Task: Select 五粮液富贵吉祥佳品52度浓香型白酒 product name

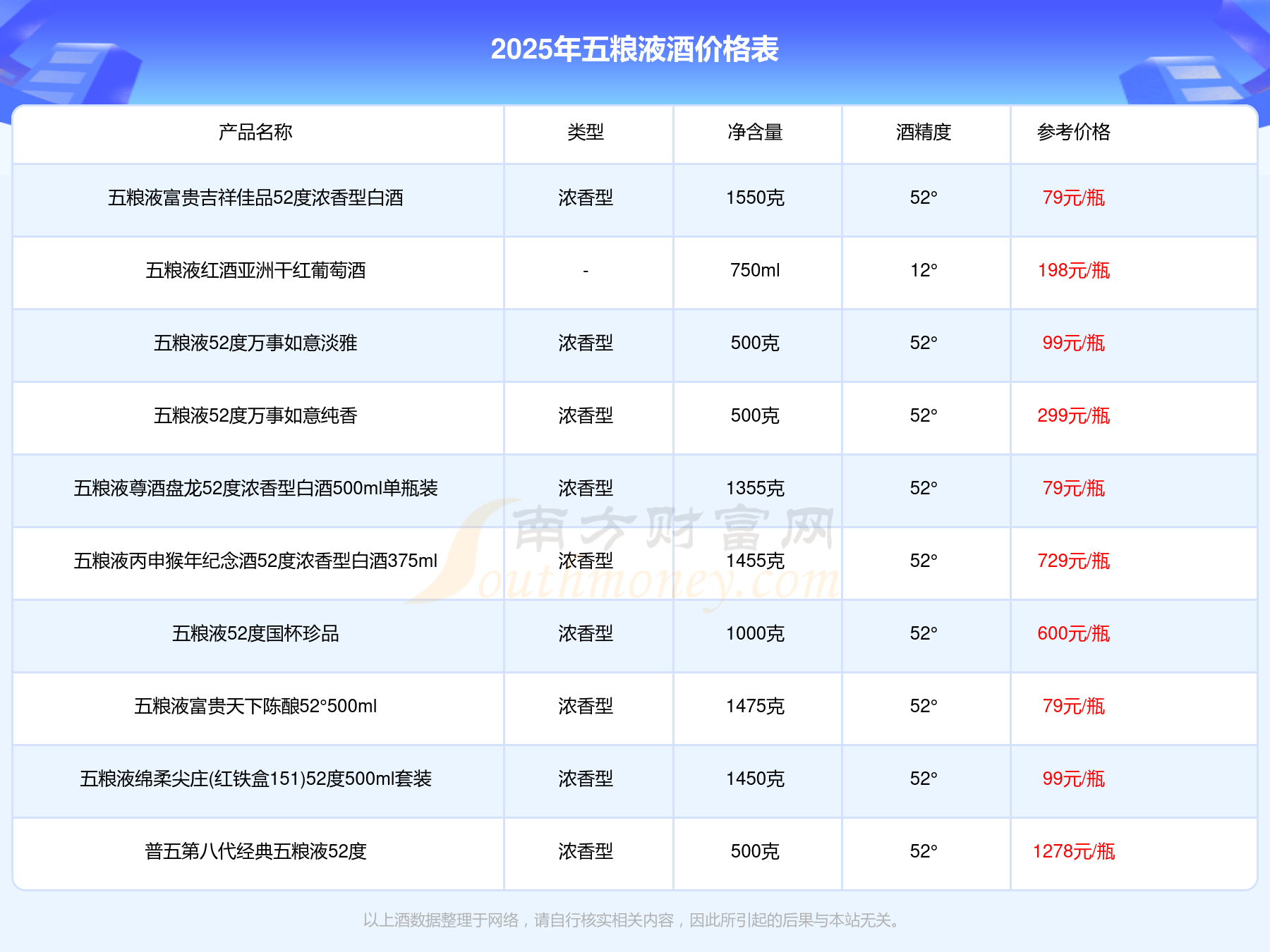Action: [255, 197]
